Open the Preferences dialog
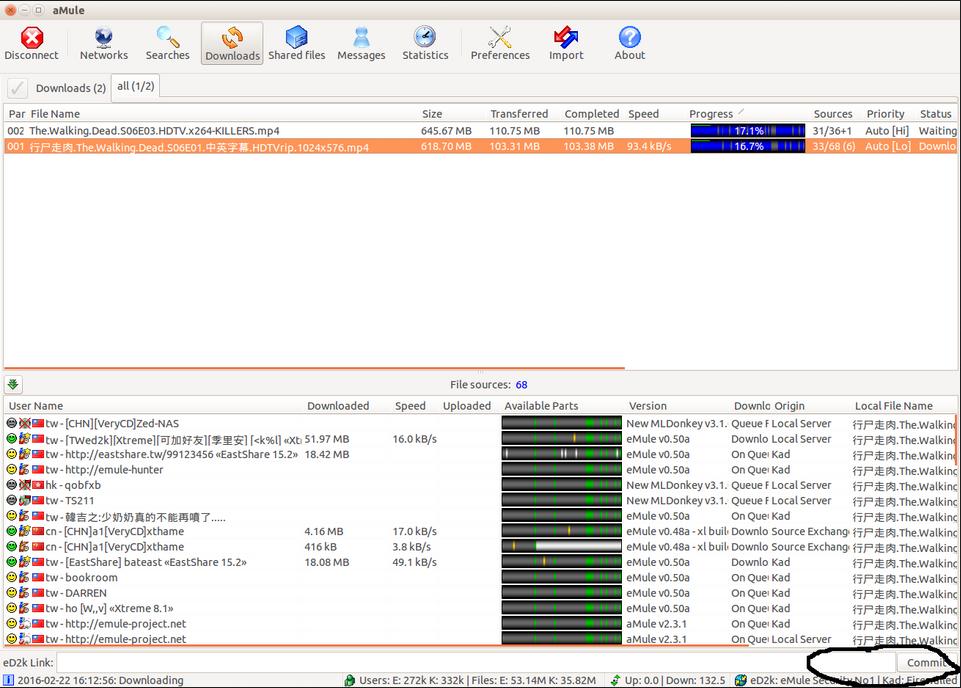 click(x=500, y=44)
